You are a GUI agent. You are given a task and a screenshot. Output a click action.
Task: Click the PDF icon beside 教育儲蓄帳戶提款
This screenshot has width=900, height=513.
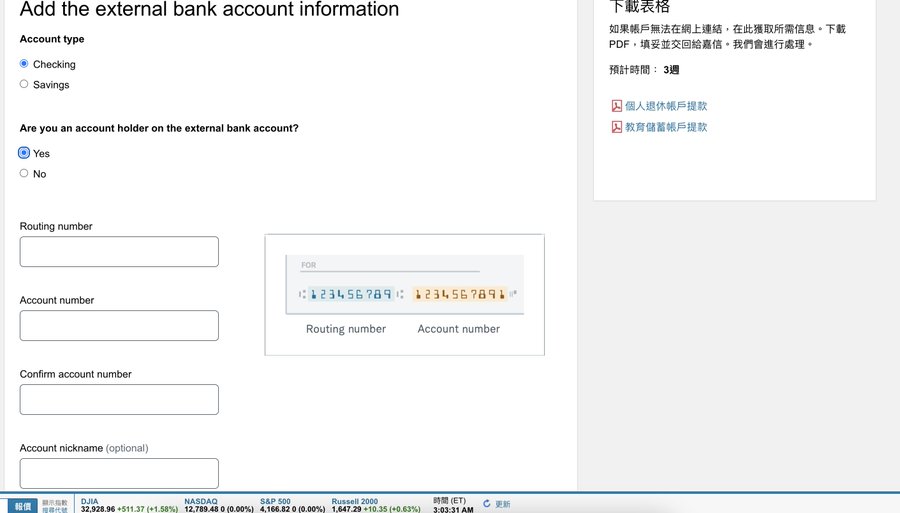coord(616,127)
